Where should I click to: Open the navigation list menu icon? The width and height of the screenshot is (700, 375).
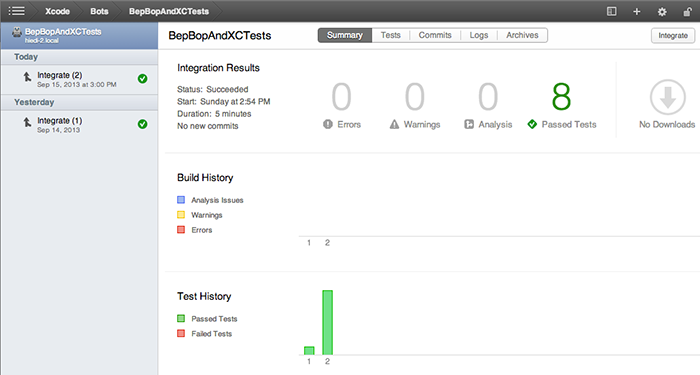tap(17, 11)
